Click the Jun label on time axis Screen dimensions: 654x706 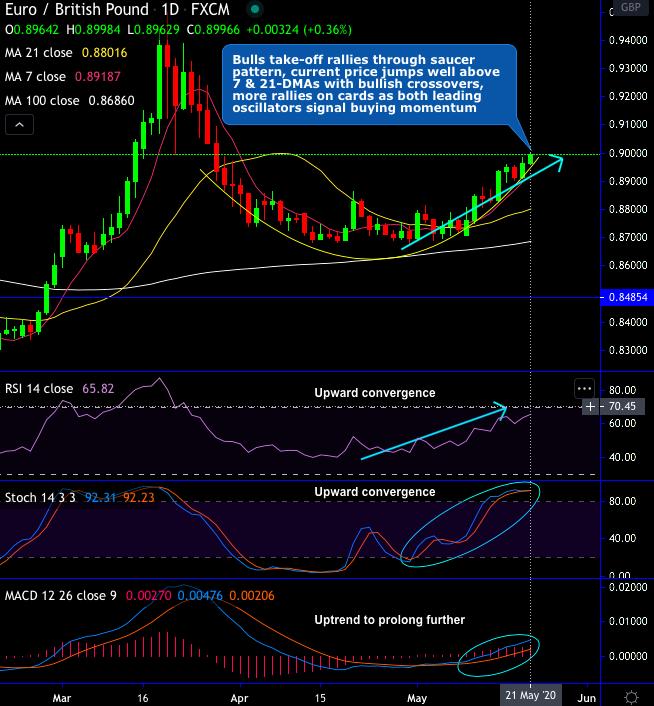(x=586, y=698)
